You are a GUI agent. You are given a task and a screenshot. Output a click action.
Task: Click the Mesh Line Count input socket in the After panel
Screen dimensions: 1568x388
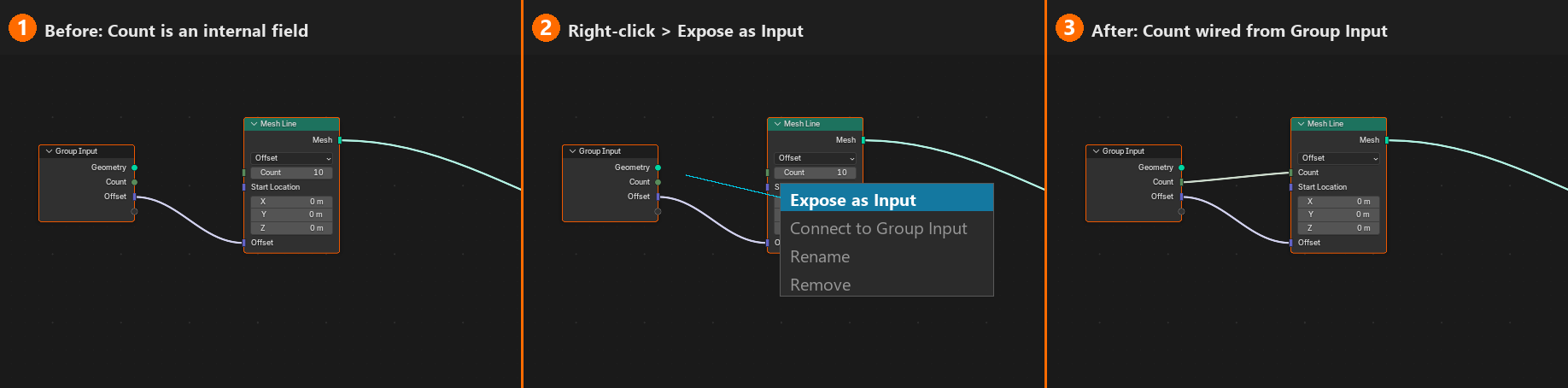pos(1291,173)
